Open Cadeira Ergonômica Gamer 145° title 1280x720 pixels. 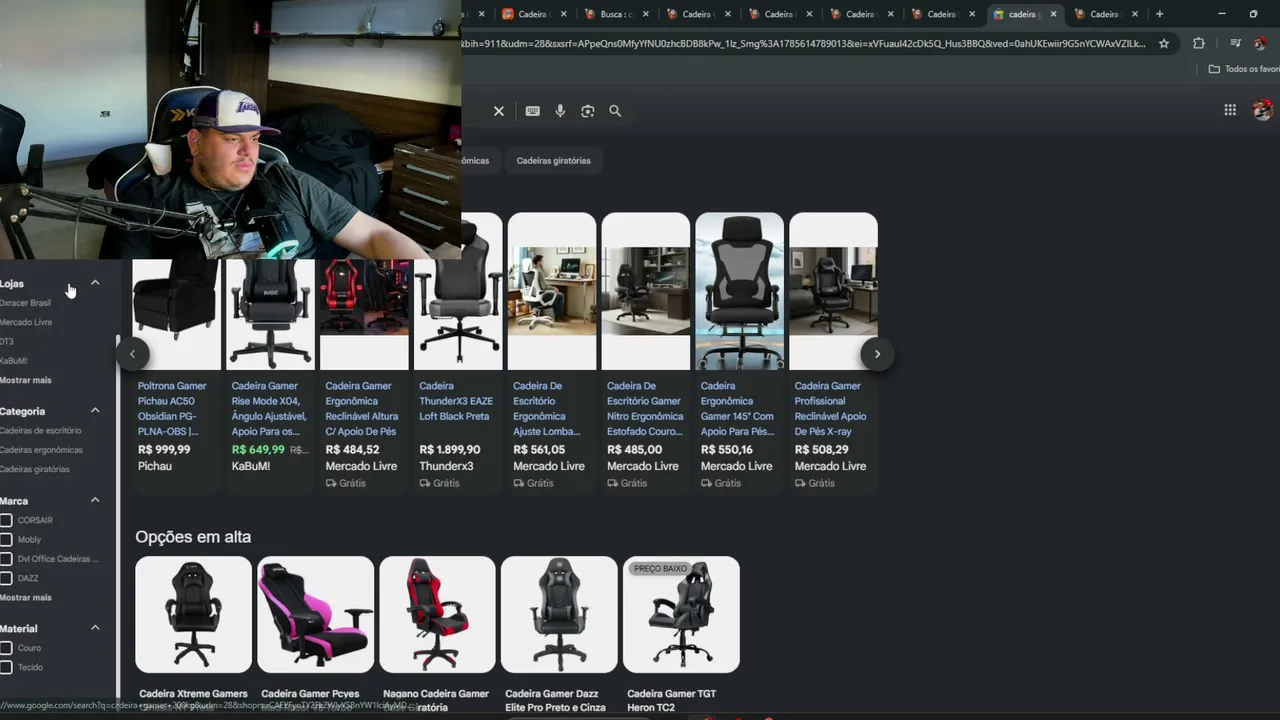click(738, 408)
